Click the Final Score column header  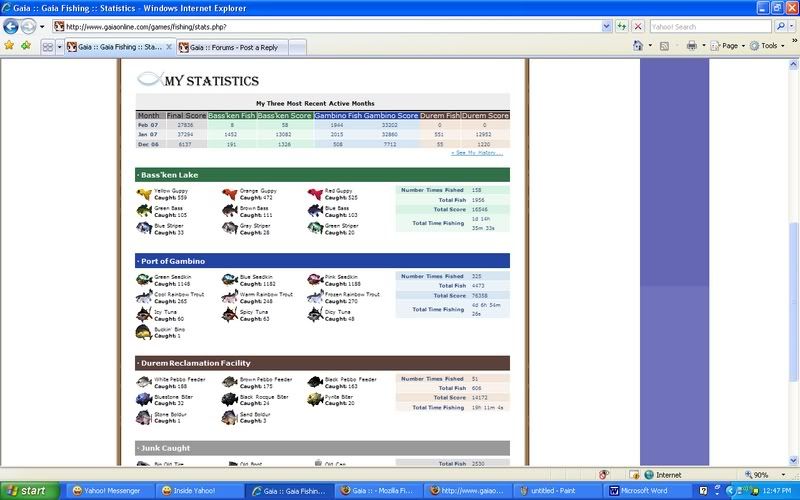(x=186, y=115)
